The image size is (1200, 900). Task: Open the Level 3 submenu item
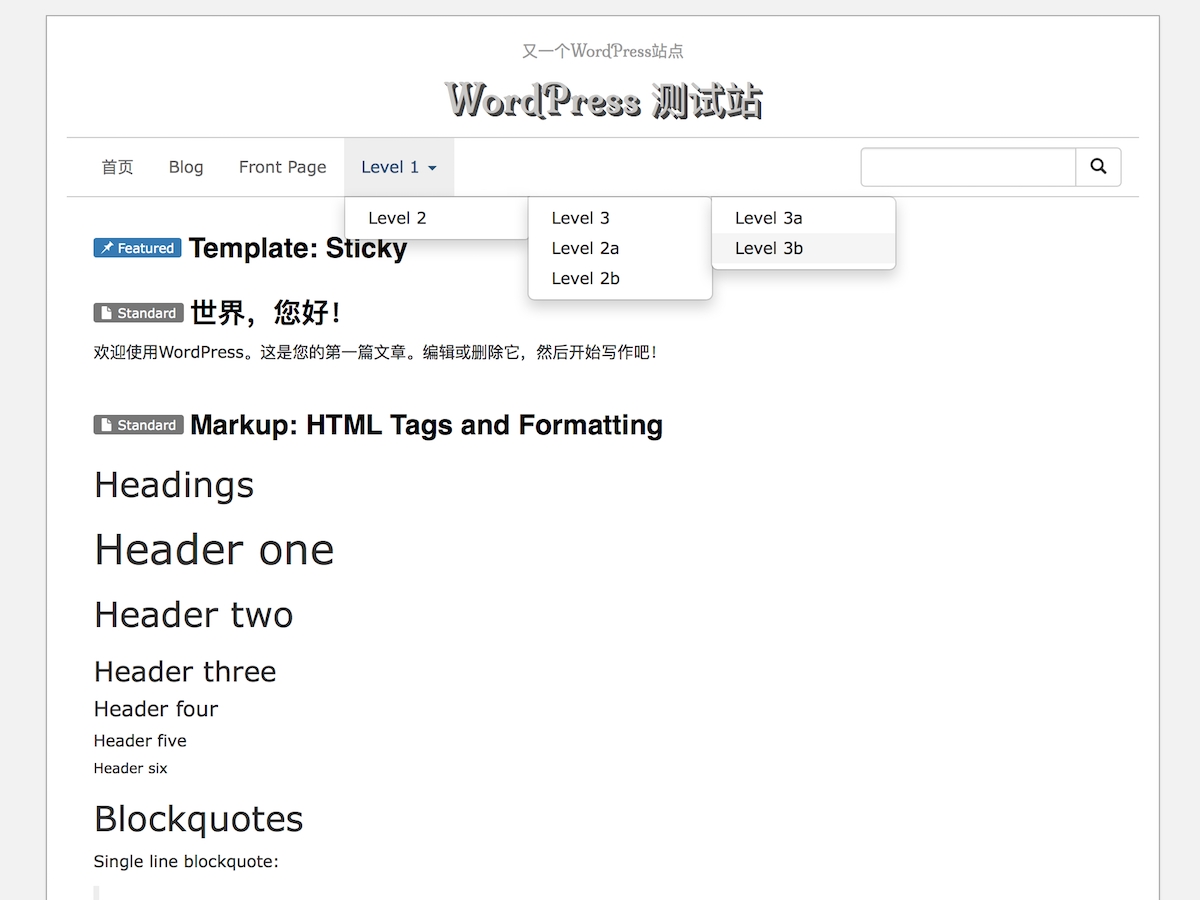point(580,218)
